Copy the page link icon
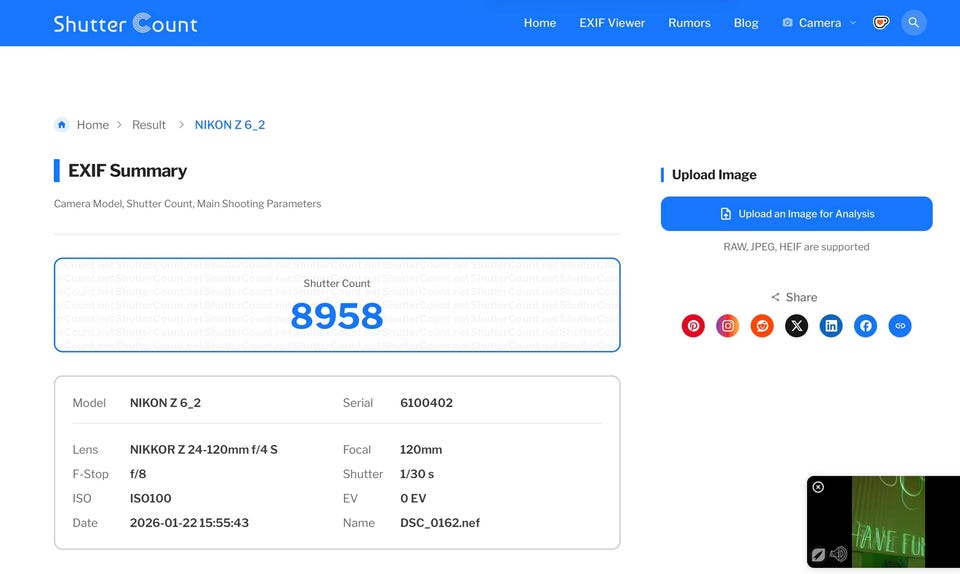Screen dimensions: 960x574 tap(900, 325)
